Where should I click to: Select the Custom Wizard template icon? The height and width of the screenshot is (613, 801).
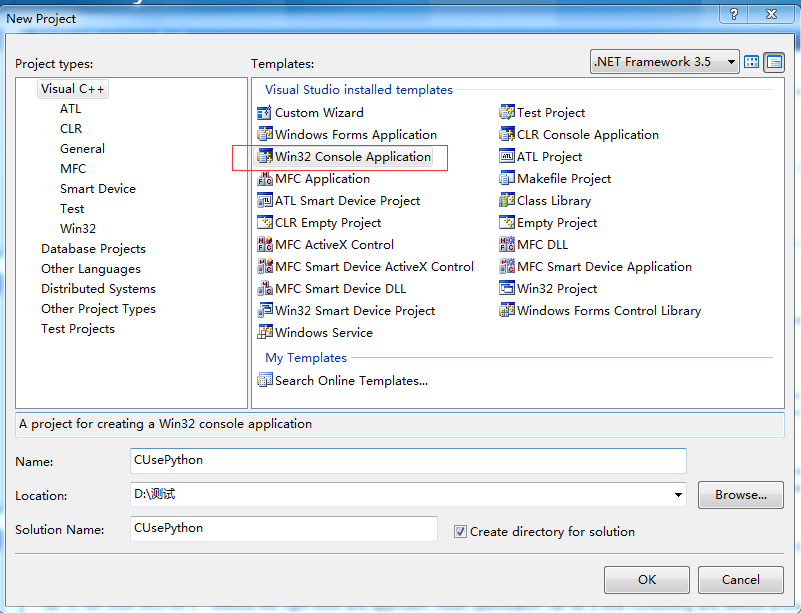(x=264, y=112)
